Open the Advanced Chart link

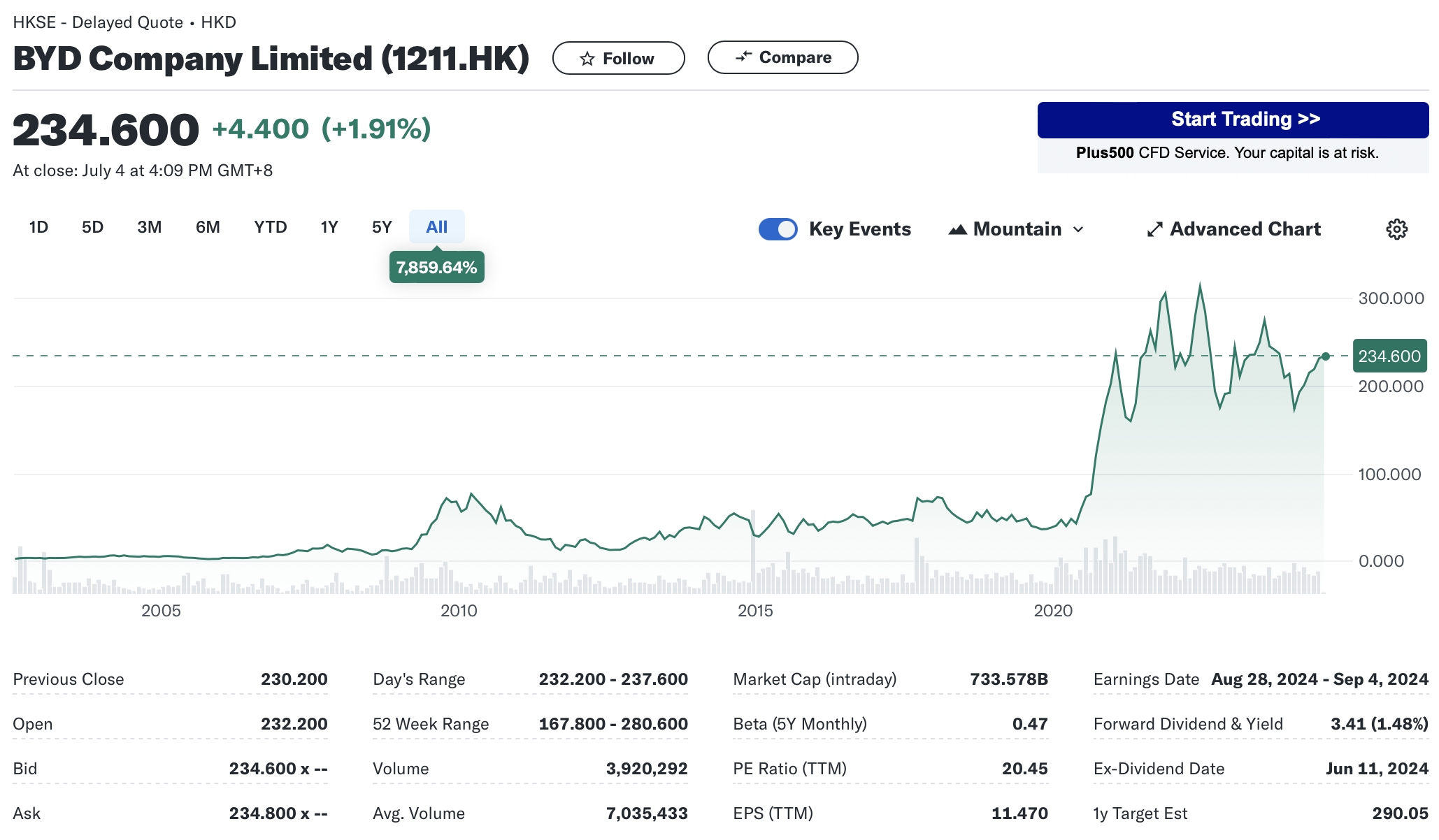[1245, 229]
